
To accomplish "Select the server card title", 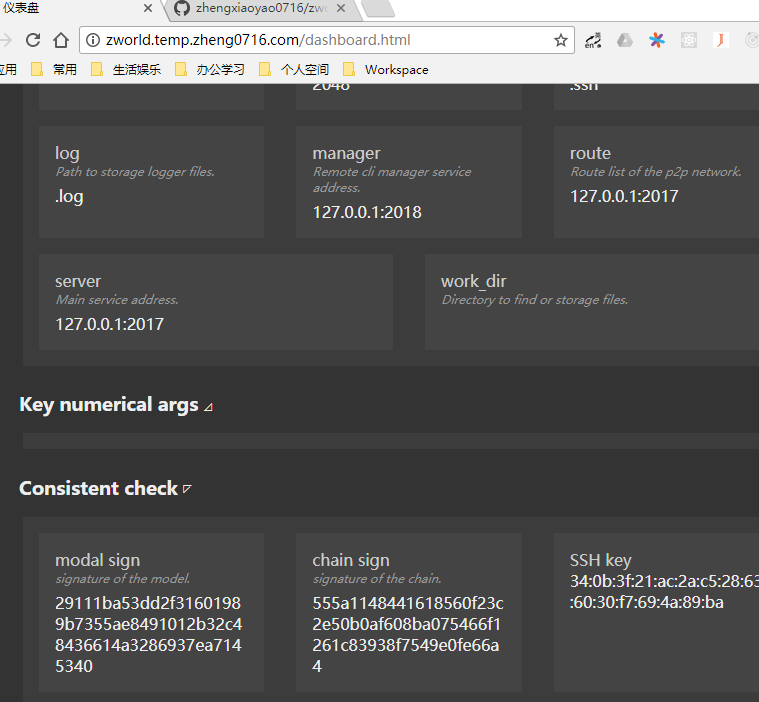I will pyautogui.click(x=78, y=281).
